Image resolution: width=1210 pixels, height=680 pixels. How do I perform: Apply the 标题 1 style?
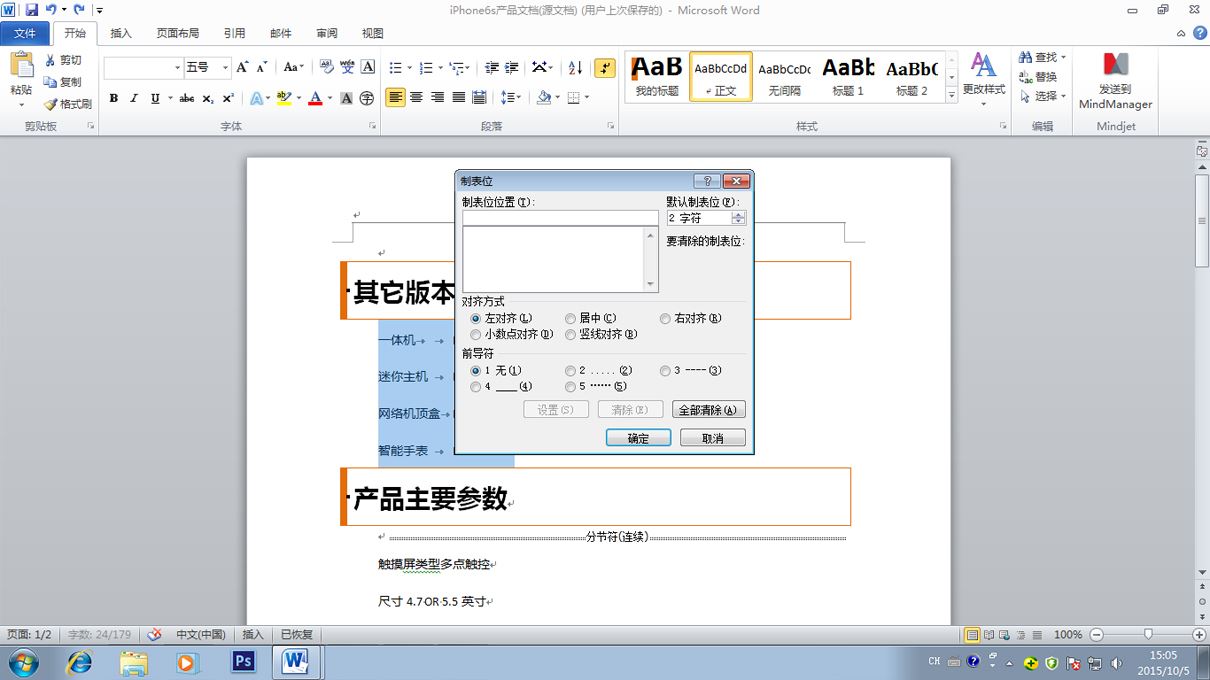coord(848,76)
